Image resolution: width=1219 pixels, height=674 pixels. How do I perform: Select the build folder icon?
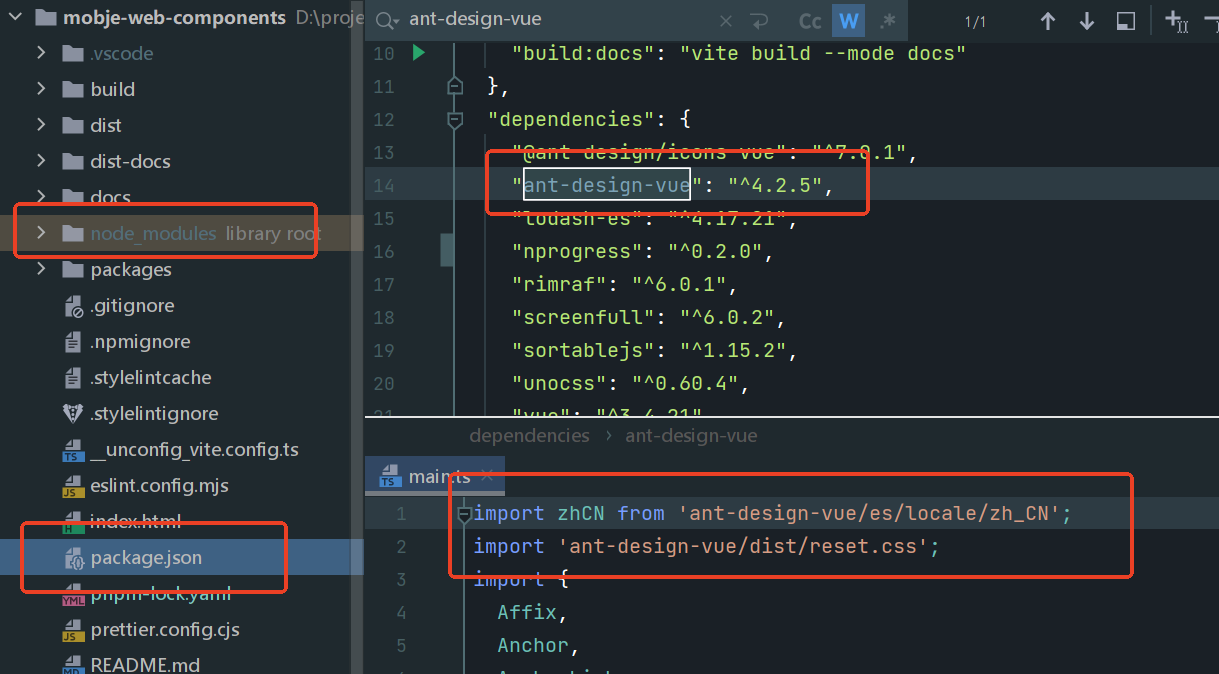click(x=72, y=89)
